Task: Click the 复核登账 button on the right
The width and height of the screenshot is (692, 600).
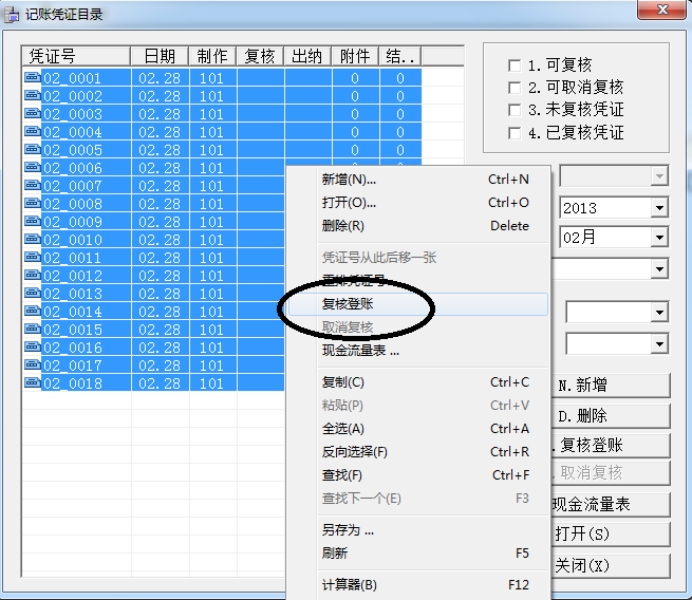Action: point(610,445)
